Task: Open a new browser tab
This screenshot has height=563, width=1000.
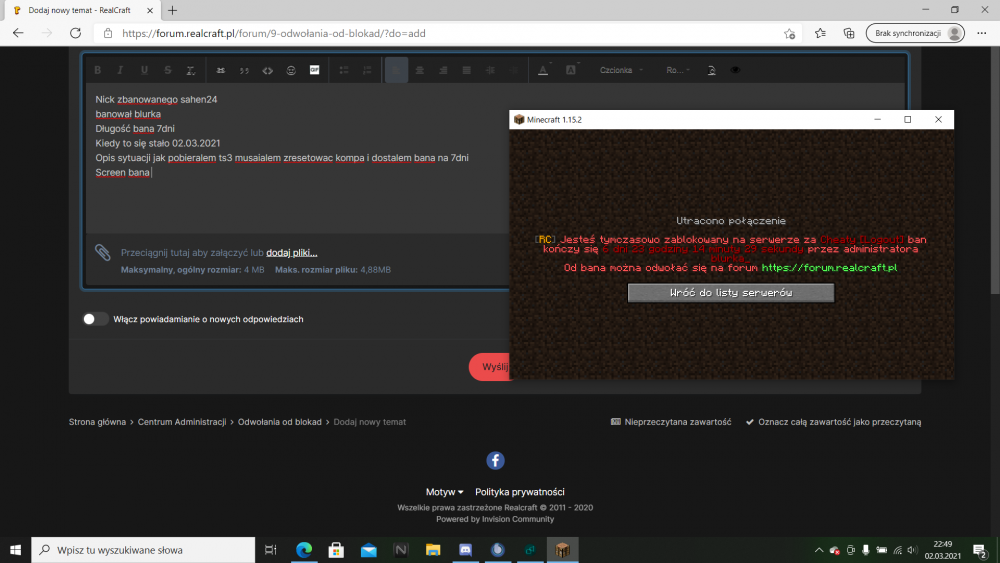Action: (172, 10)
